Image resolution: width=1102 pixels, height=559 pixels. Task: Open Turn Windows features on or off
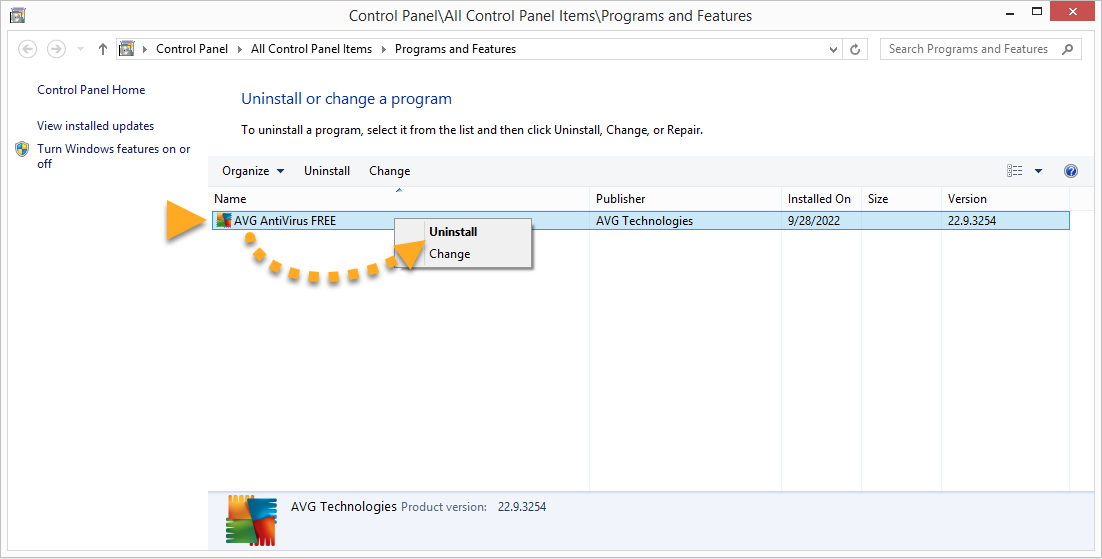click(x=113, y=149)
